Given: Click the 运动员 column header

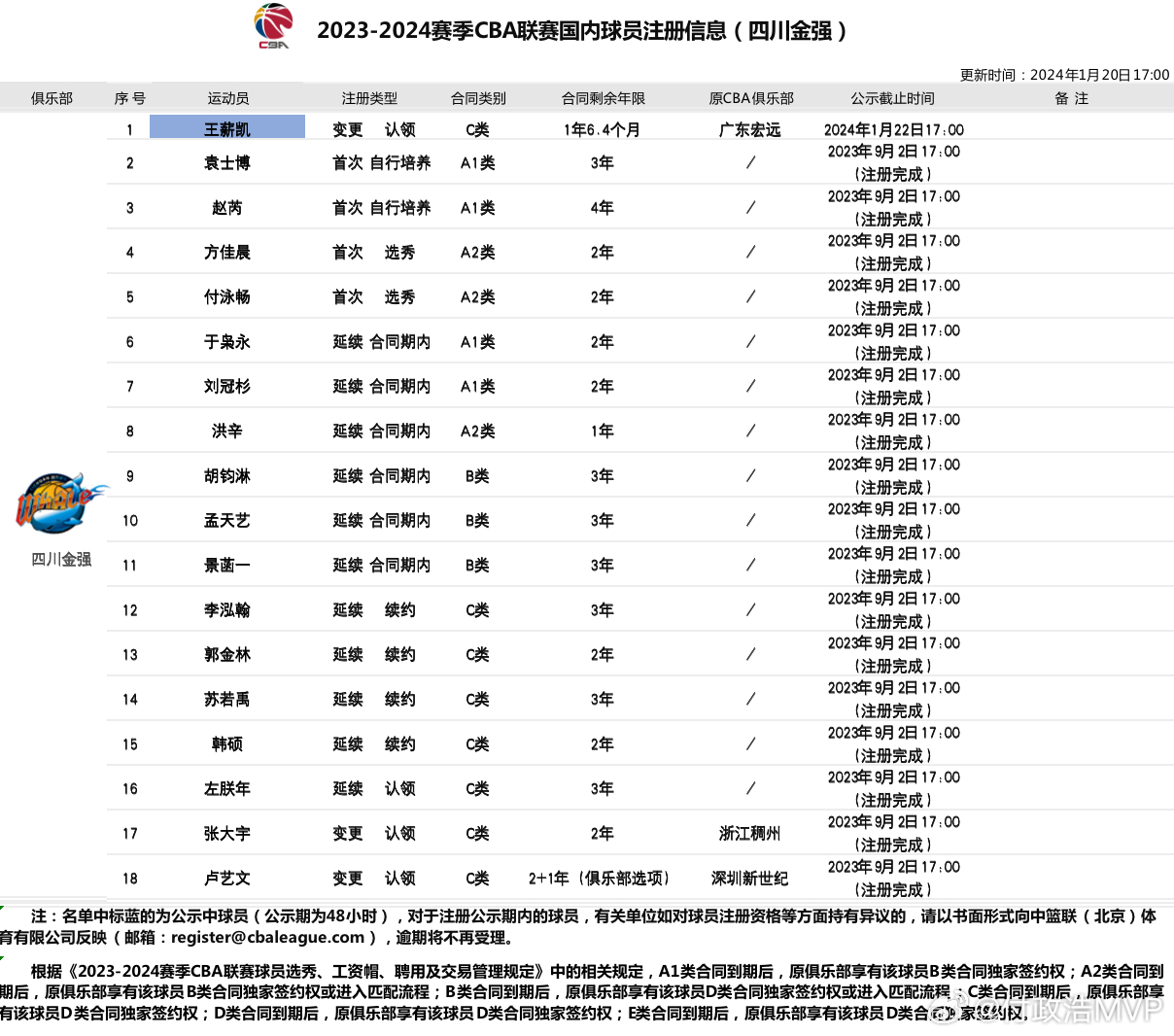Looking at the screenshot, I should [x=228, y=98].
